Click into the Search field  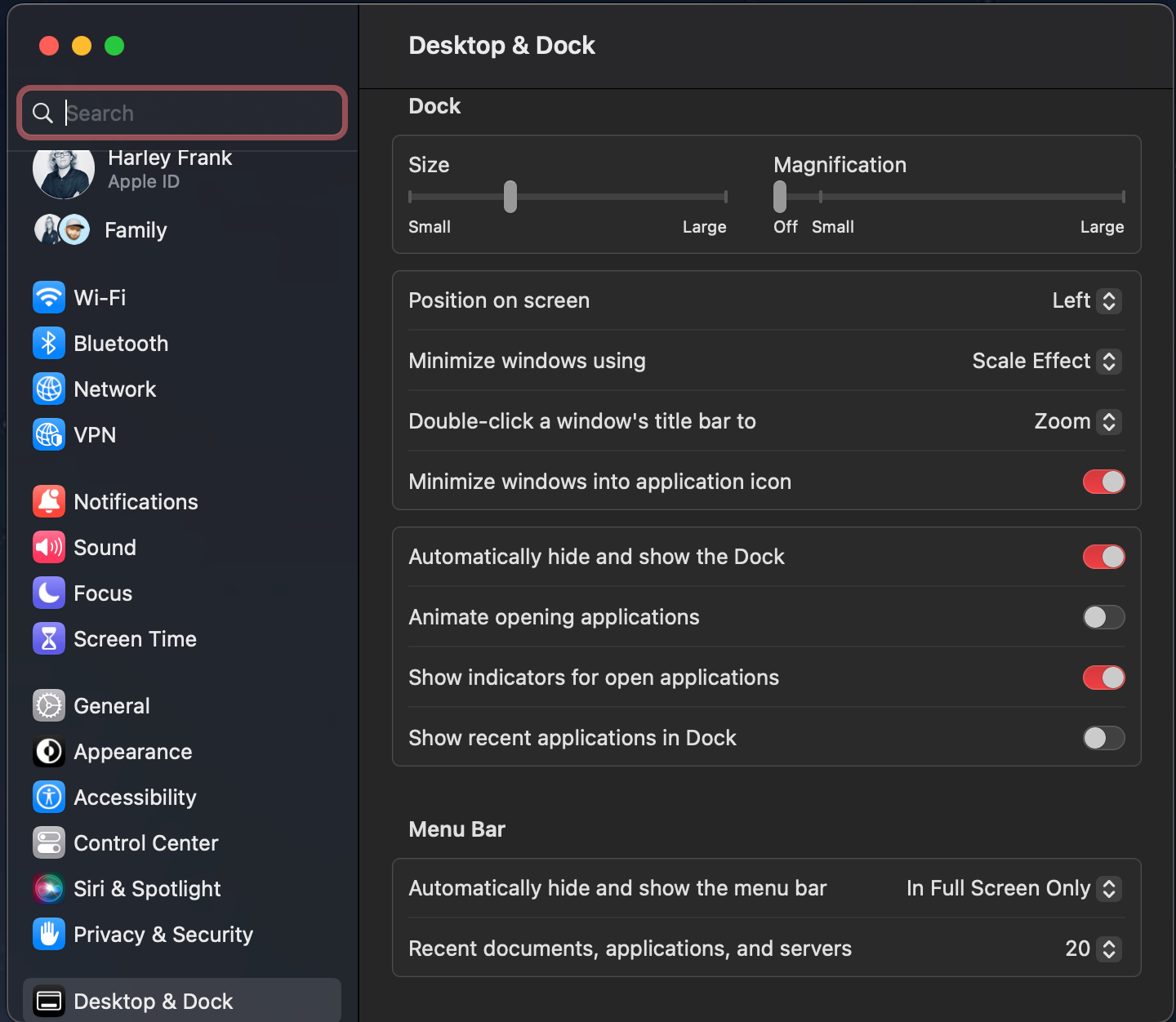click(196, 113)
